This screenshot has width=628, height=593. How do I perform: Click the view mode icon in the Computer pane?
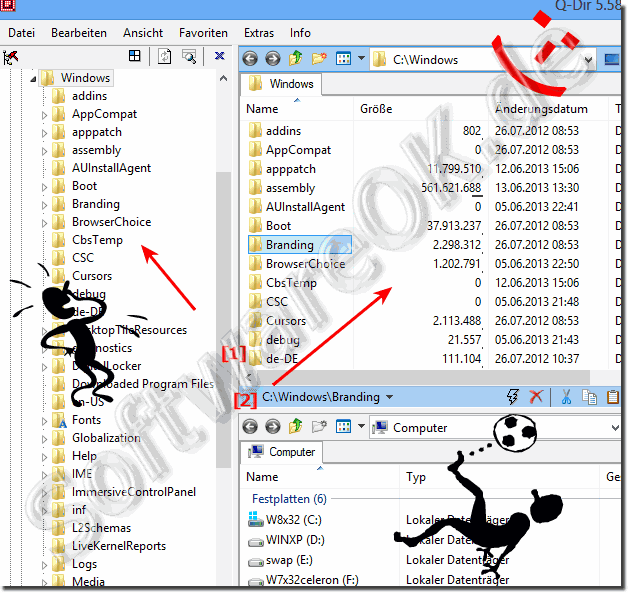point(343,427)
